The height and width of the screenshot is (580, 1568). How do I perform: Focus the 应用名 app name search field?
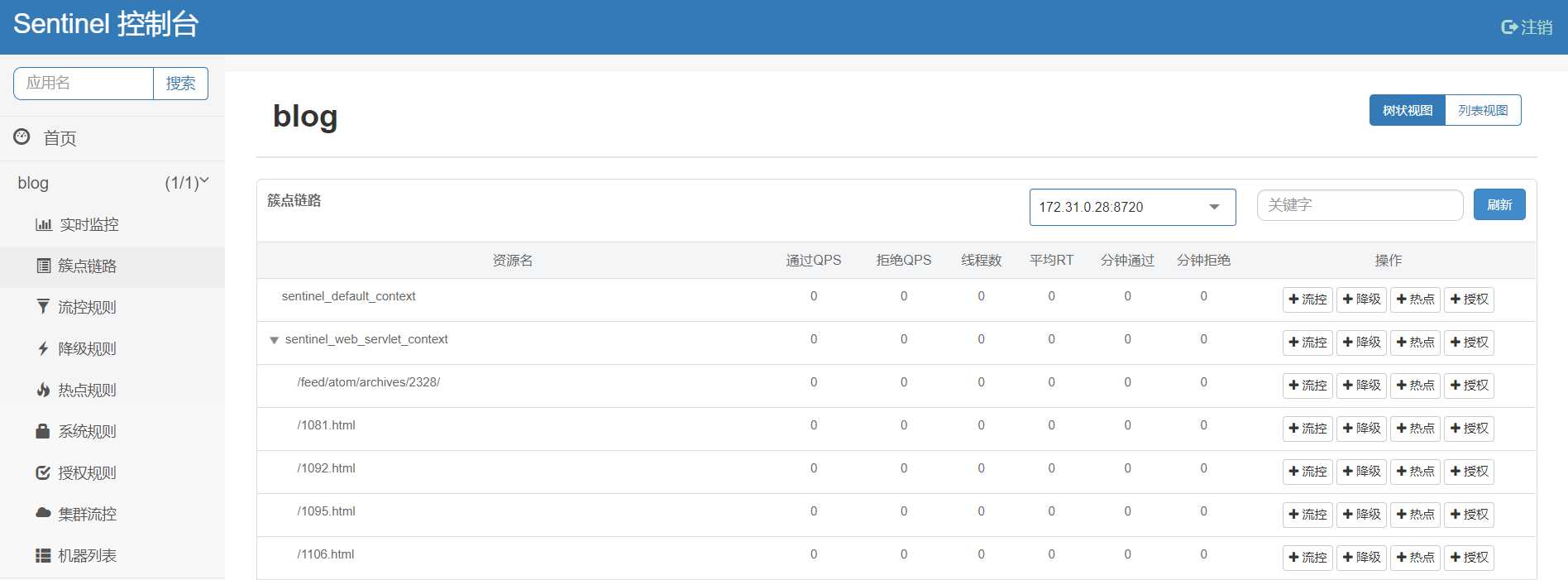coord(84,84)
